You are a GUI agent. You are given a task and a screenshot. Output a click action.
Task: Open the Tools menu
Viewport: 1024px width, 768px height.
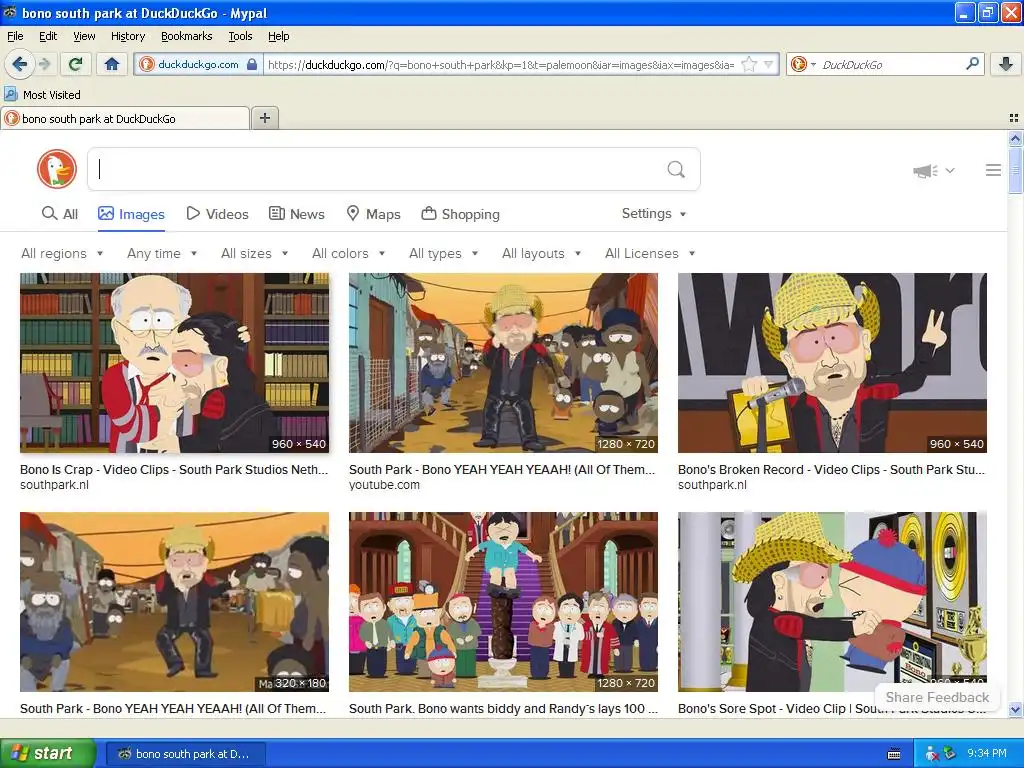coord(240,36)
